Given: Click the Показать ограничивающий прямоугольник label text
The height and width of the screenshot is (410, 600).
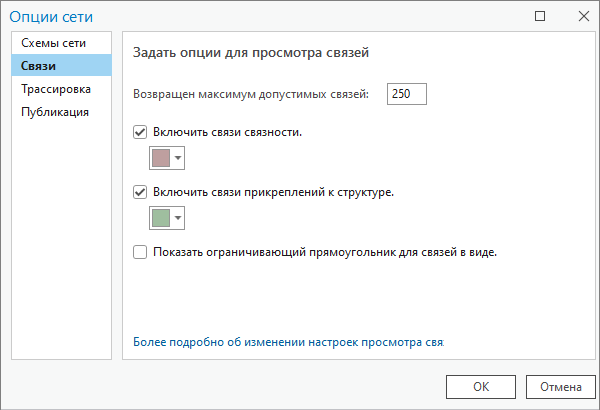Looking at the screenshot, I should (325, 252).
